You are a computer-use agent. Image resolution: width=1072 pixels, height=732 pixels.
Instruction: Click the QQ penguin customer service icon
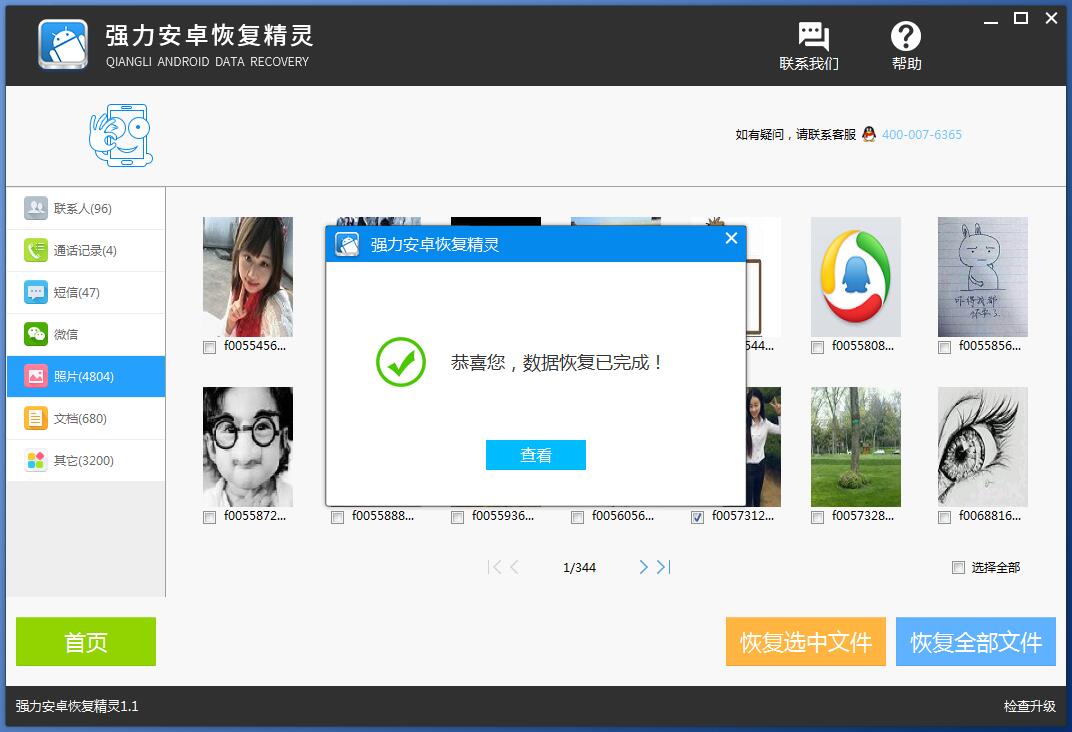(869, 134)
